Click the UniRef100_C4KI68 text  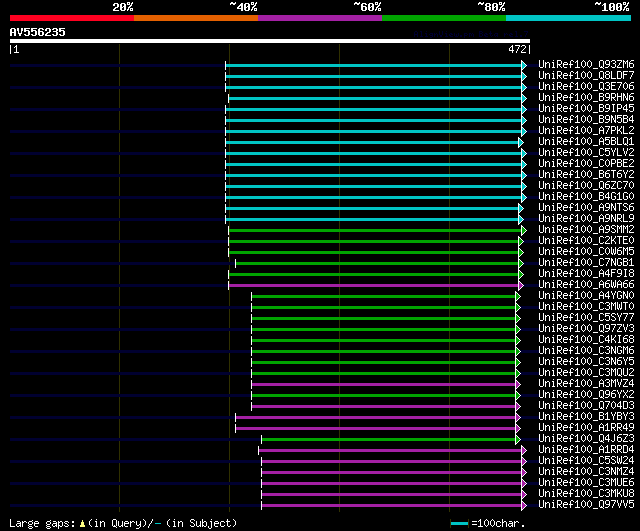tap(586, 340)
